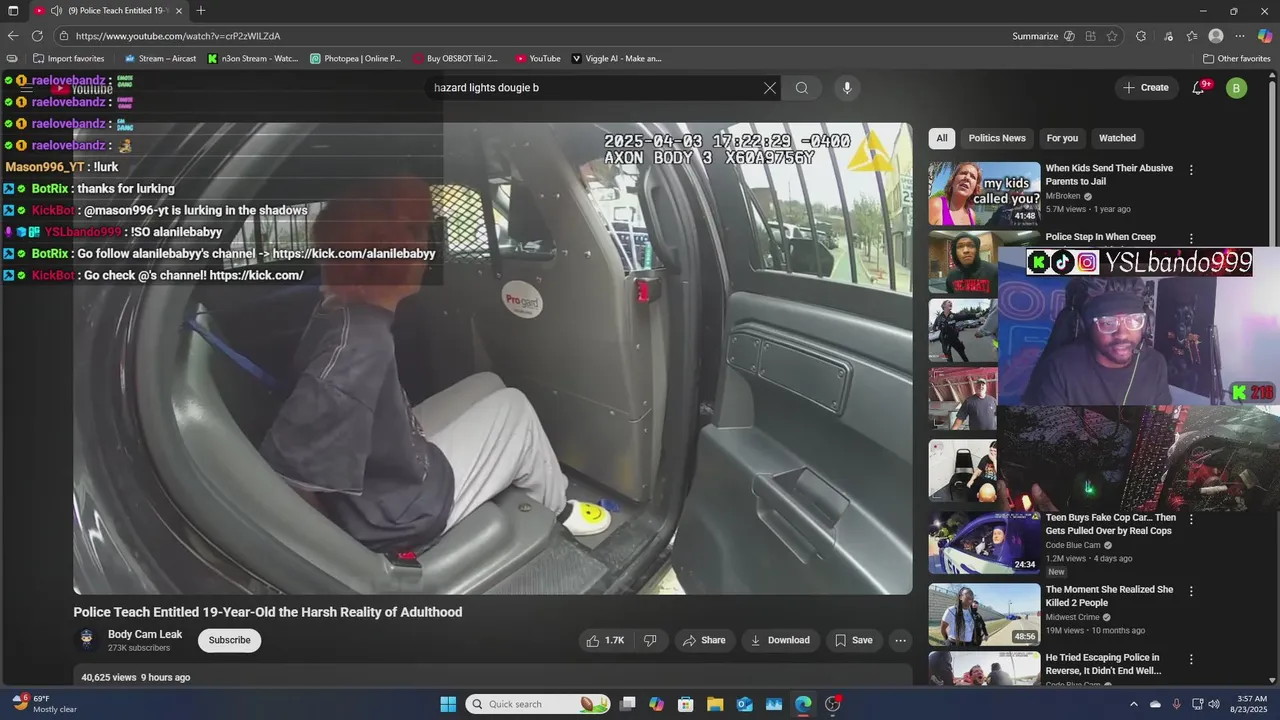Like the video with thumbs up
This screenshot has height=720, width=1280.
pyautogui.click(x=606, y=640)
